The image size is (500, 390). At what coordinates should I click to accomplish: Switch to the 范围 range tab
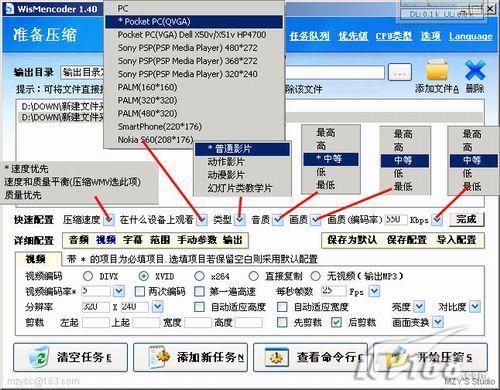pyautogui.click(x=160, y=240)
